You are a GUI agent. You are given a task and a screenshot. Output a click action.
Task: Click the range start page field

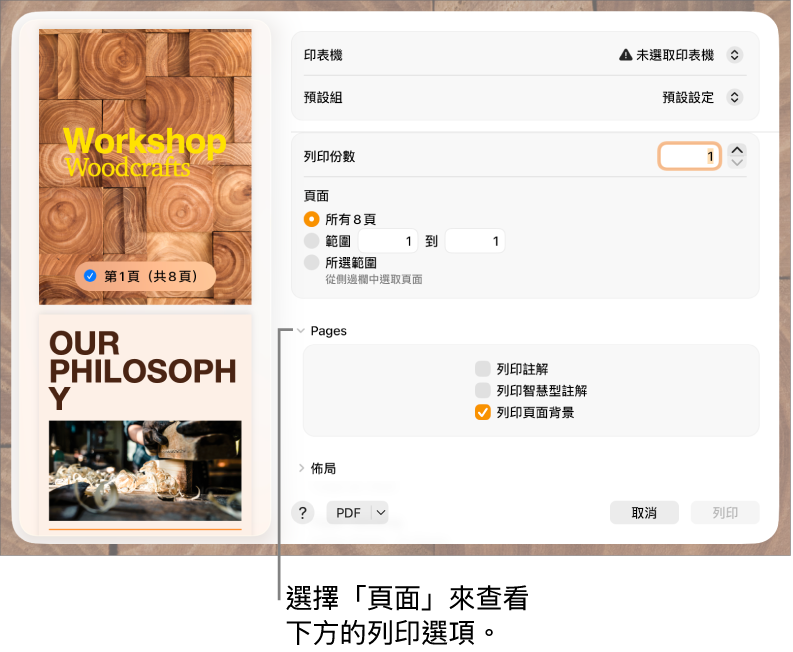tap(388, 241)
